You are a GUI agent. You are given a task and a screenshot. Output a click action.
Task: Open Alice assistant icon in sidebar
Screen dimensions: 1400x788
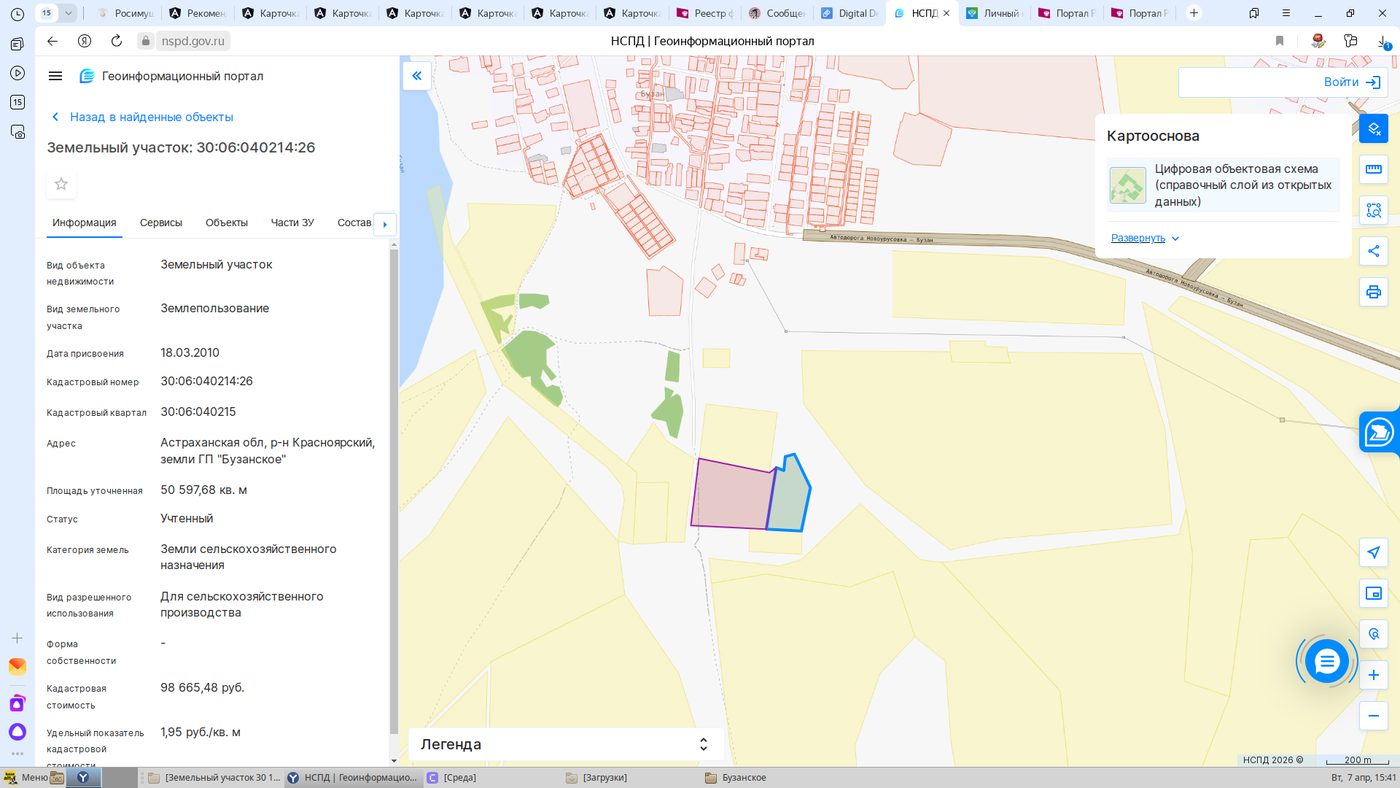(17, 732)
